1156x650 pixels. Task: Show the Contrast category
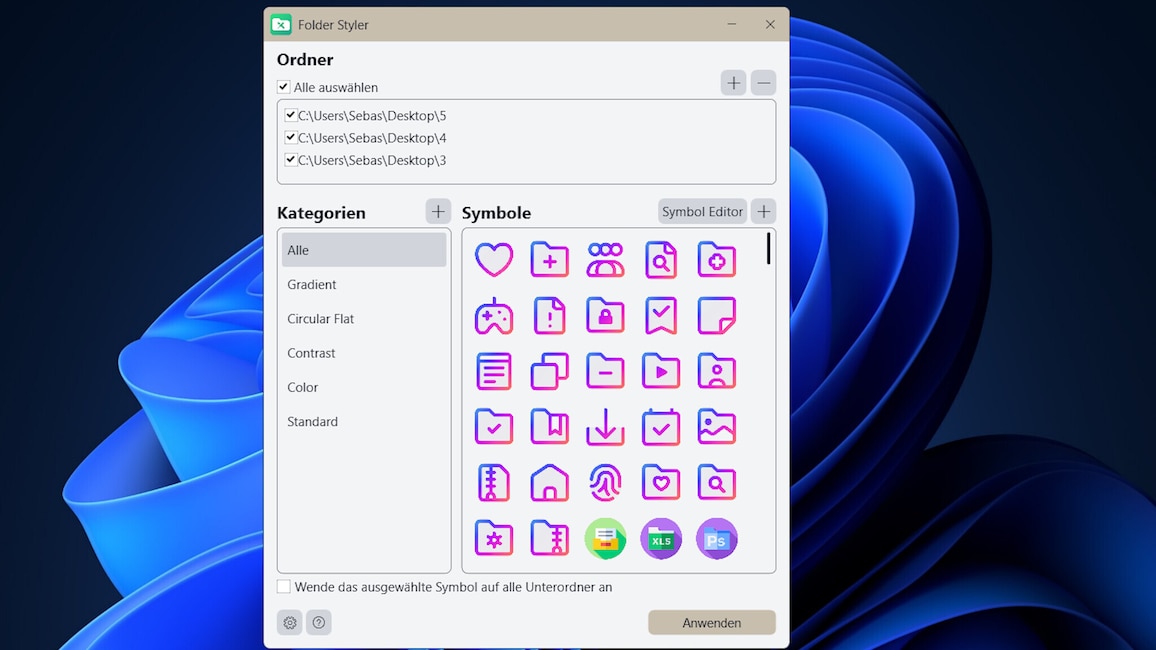click(364, 353)
